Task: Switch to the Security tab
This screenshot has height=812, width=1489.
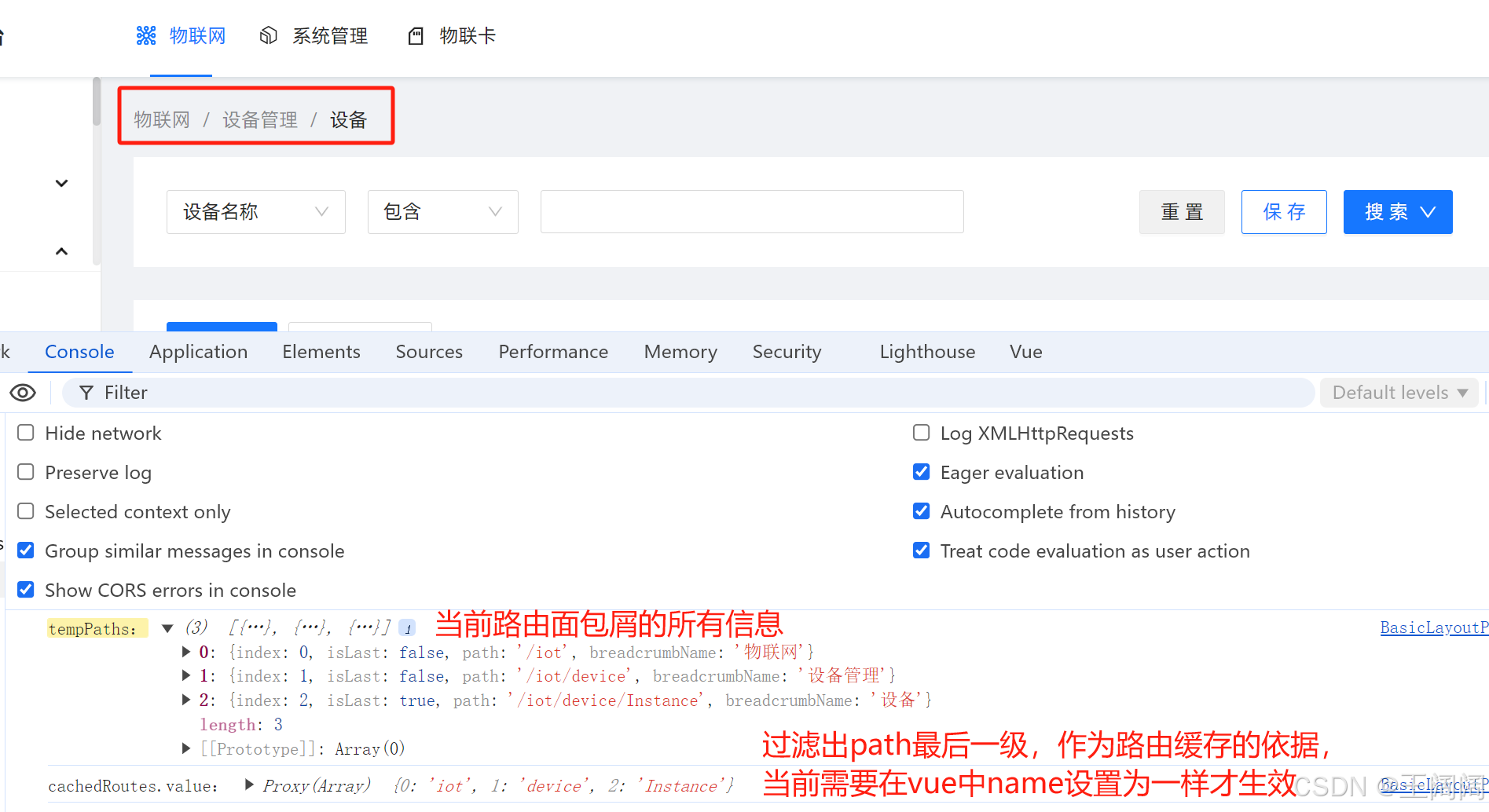Action: [x=787, y=352]
